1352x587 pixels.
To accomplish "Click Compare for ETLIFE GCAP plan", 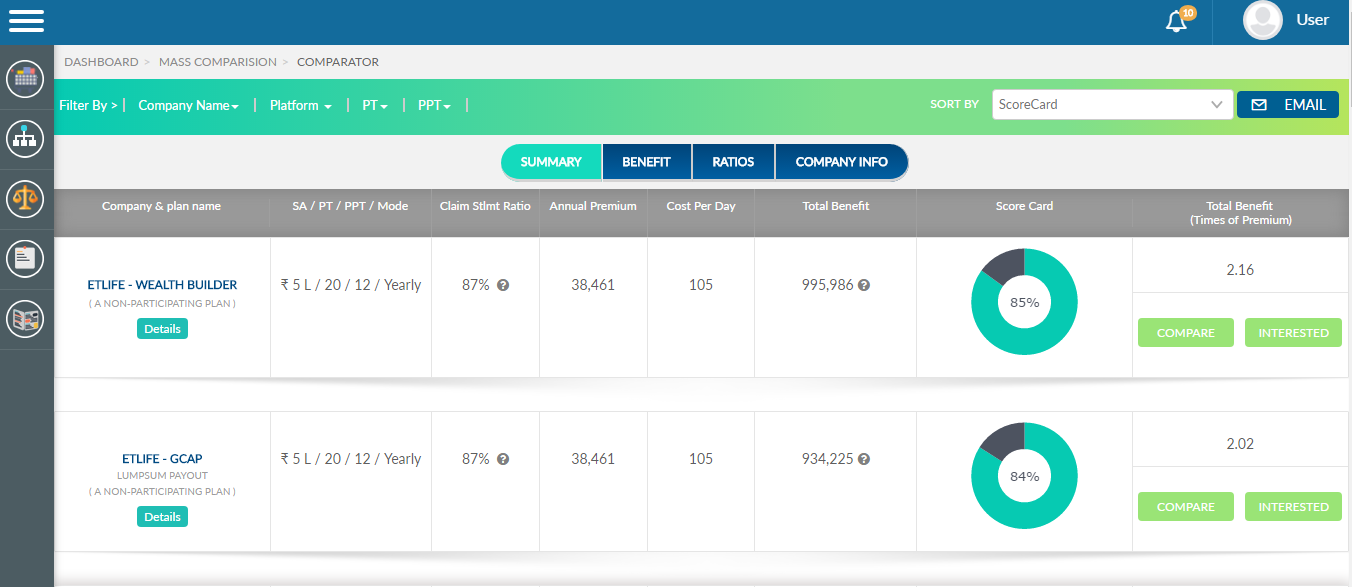I will [x=1185, y=507].
